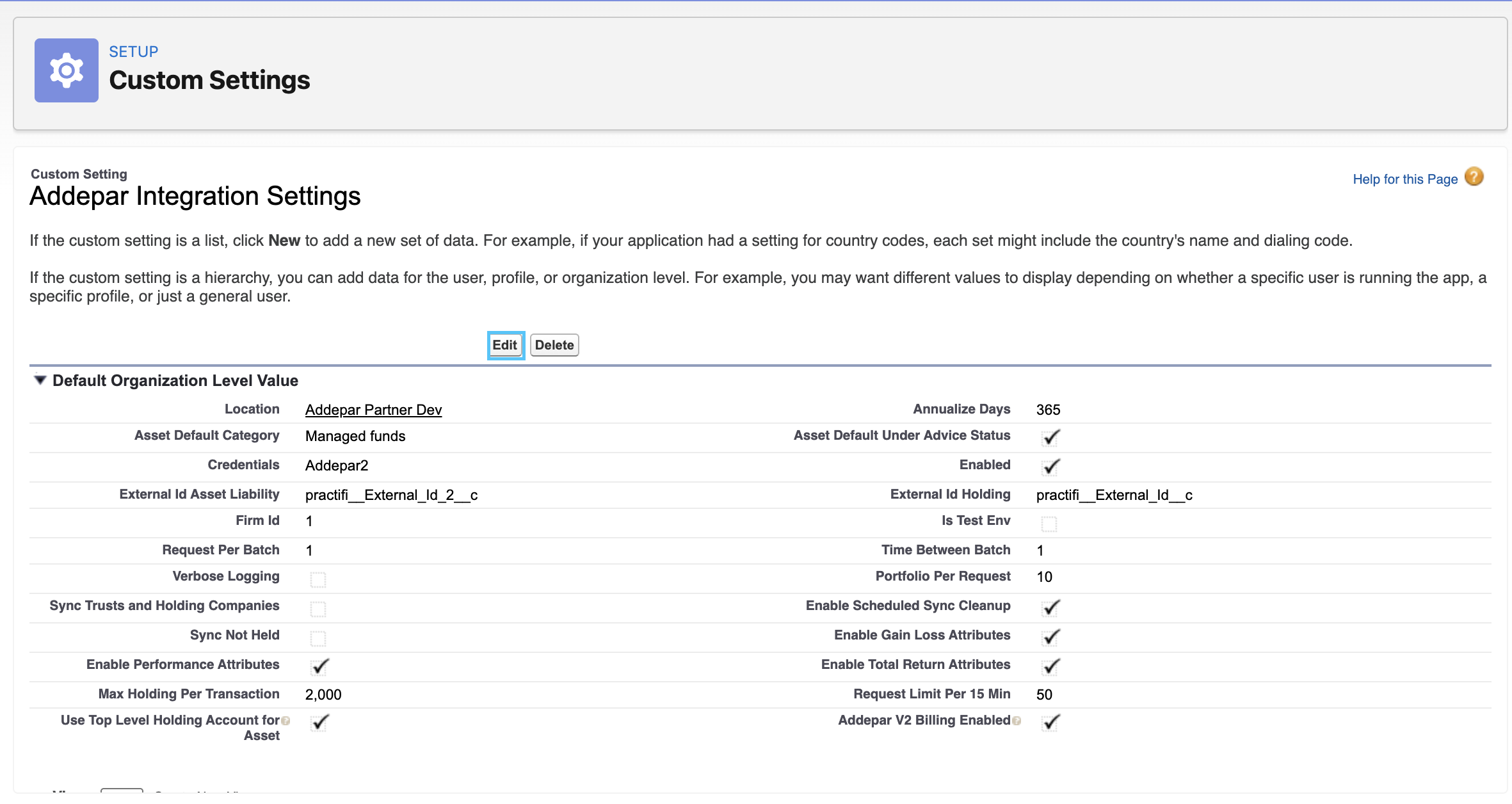The image size is (1512, 804).
Task: Click the Request Limit Per 15 Min value 50
Action: [1044, 695]
